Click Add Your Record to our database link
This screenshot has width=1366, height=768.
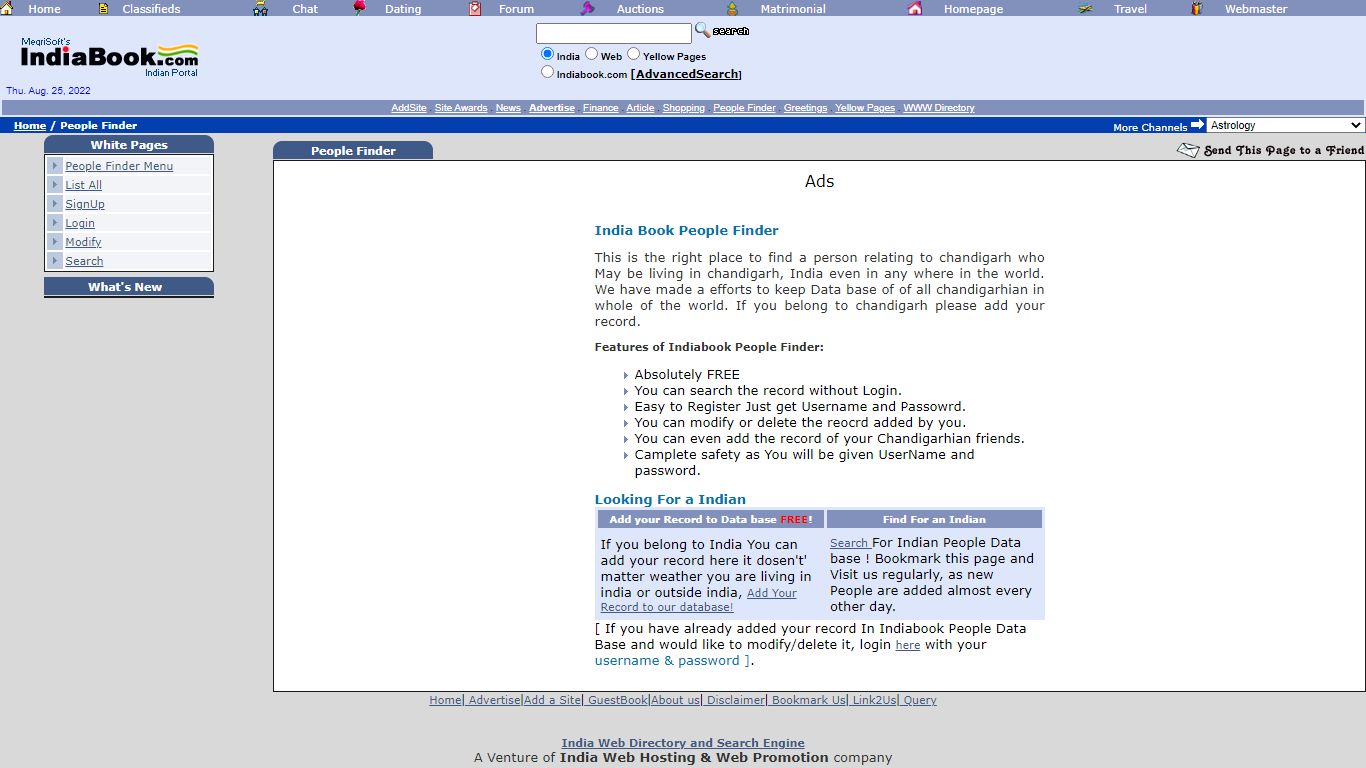[x=699, y=600]
